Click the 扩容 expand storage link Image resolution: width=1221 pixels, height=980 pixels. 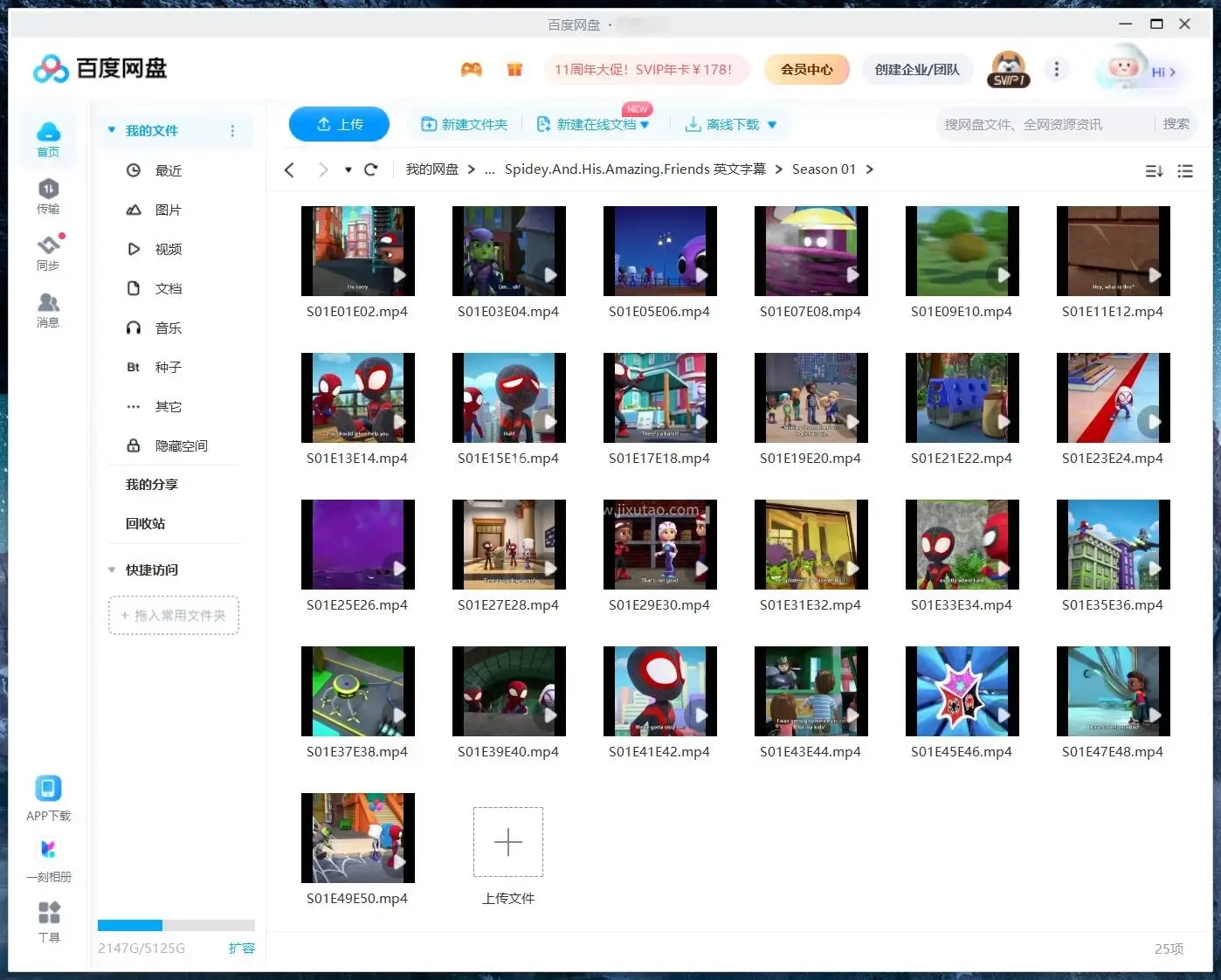click(x=241, y=948)
